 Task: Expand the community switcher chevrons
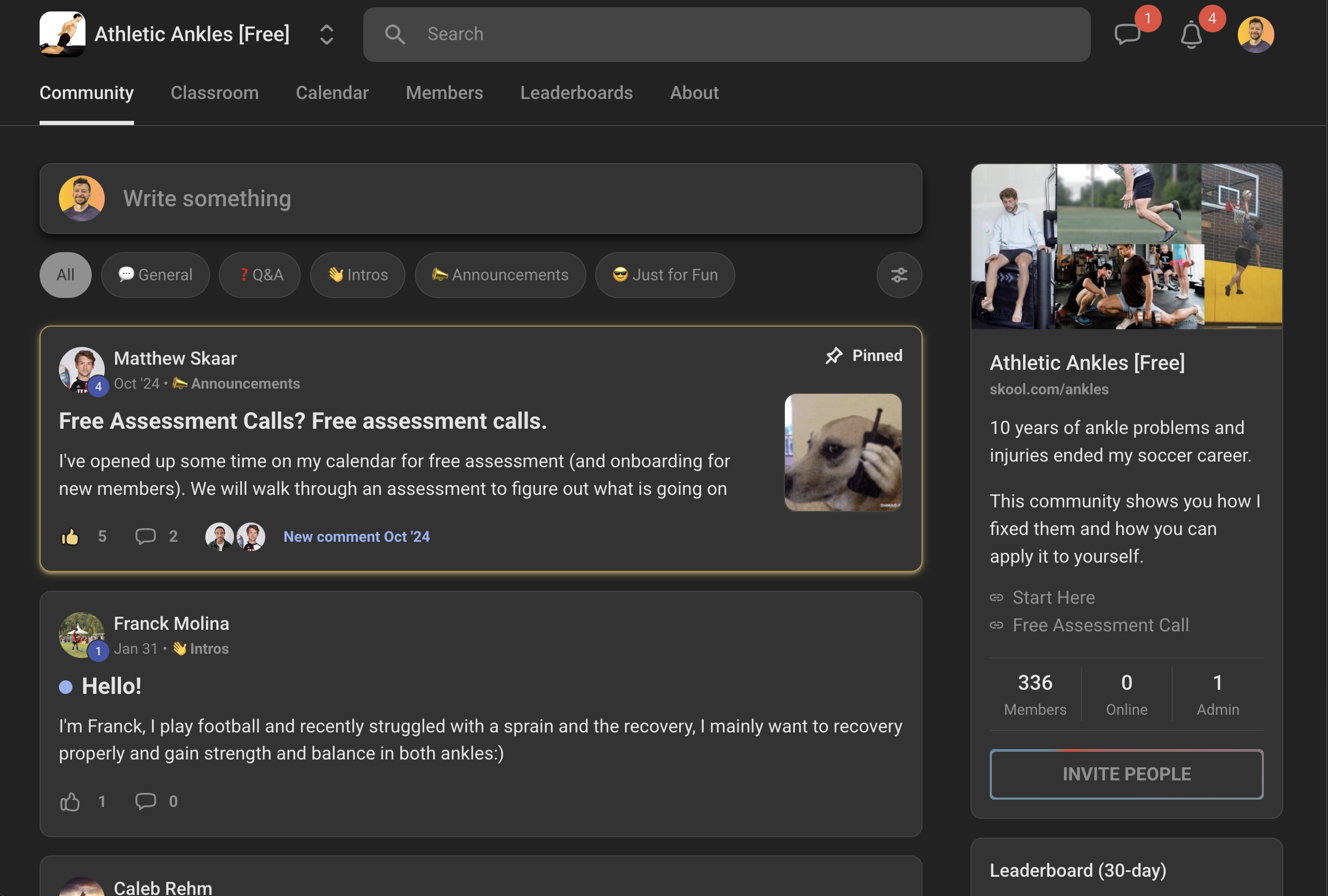pyautogui.click(x=326, y=34)
